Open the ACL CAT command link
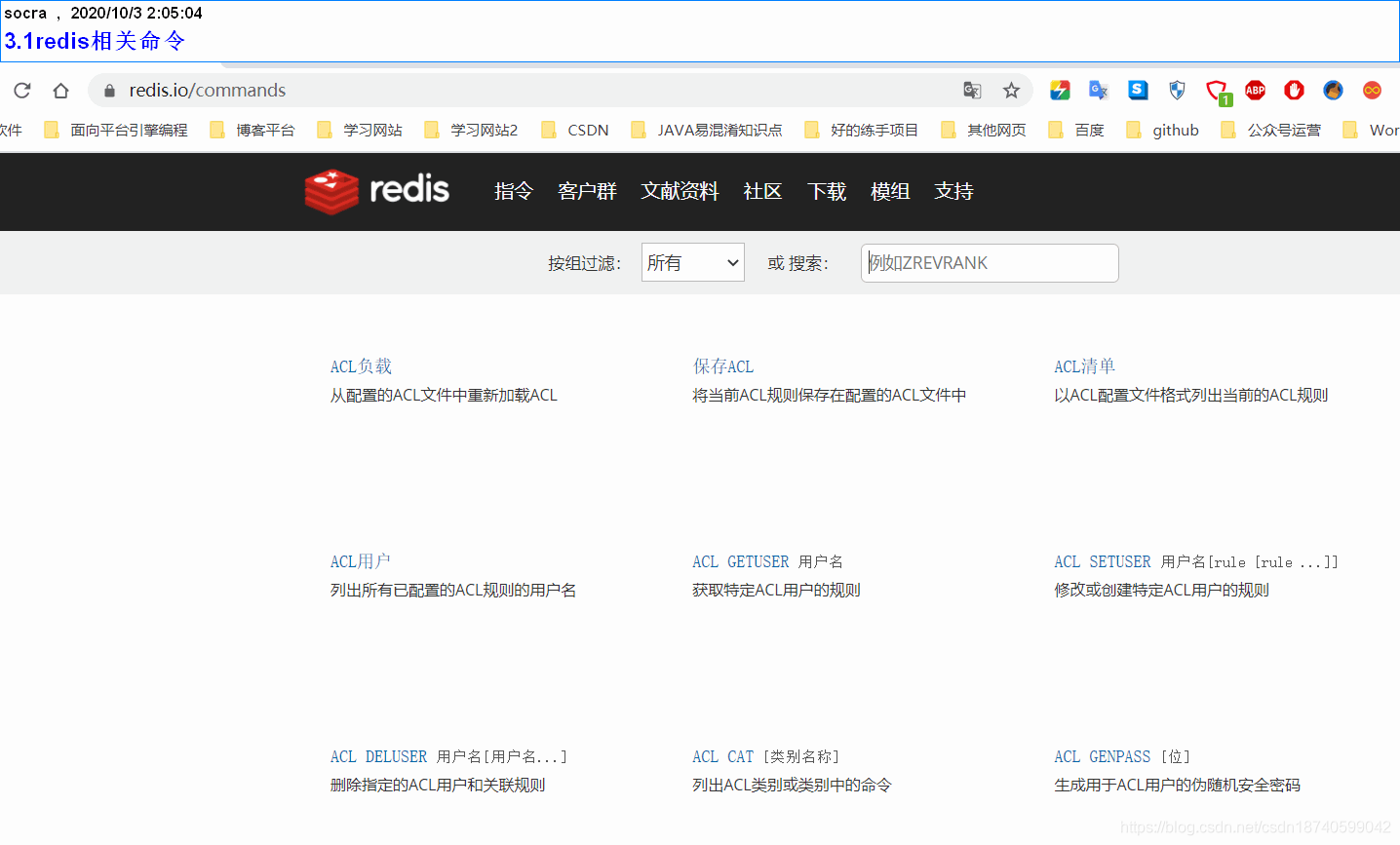 (x=723, y=756)
